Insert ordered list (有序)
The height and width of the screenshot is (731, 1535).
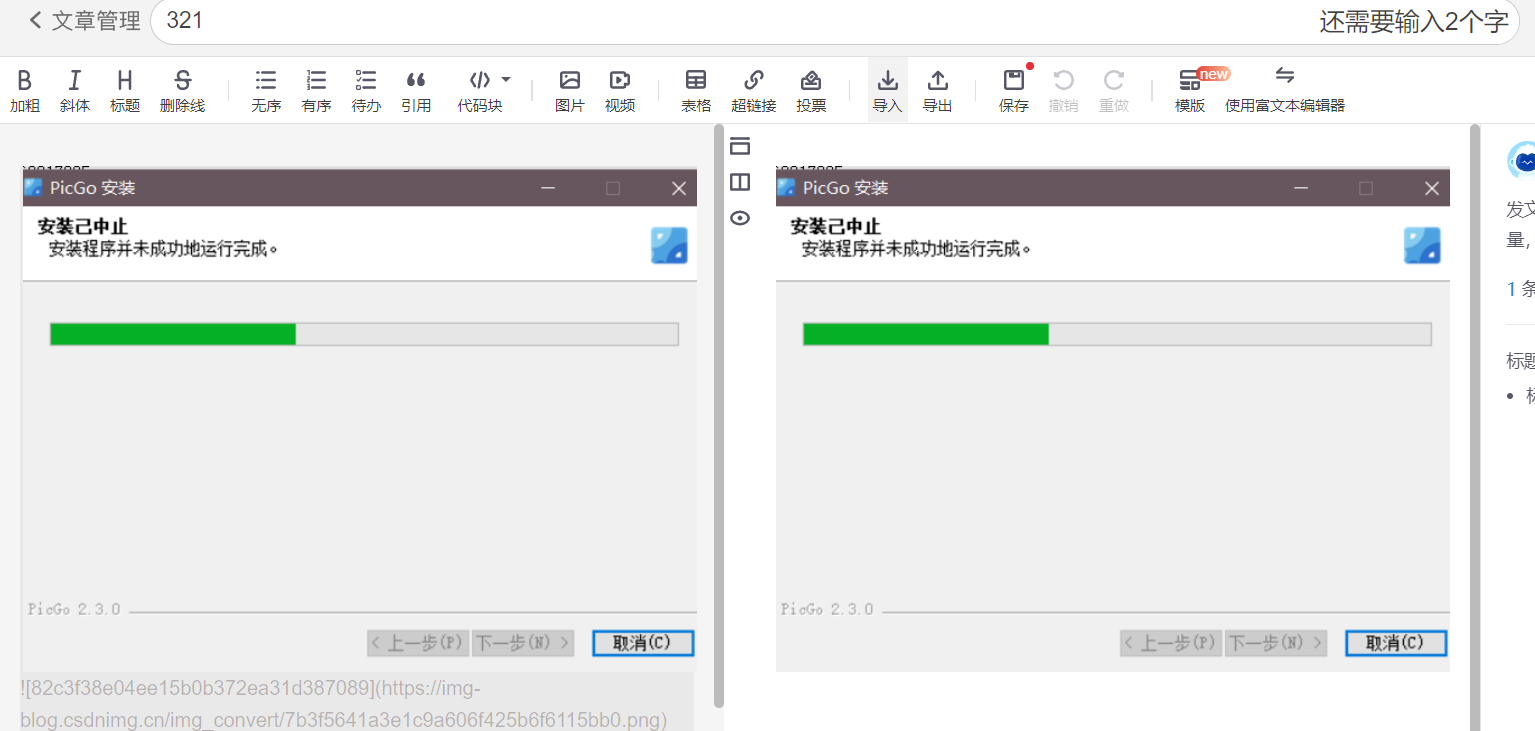point(316,91)
